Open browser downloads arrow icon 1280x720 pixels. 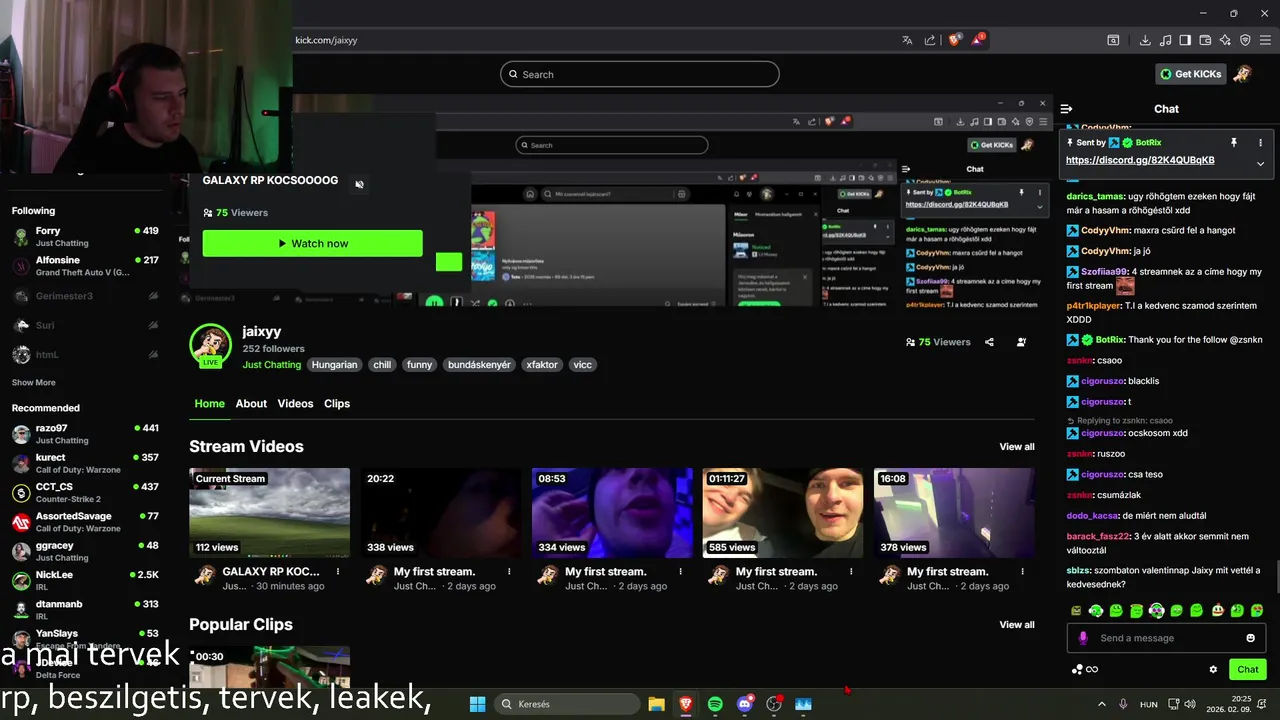(x=1145, y=40)
